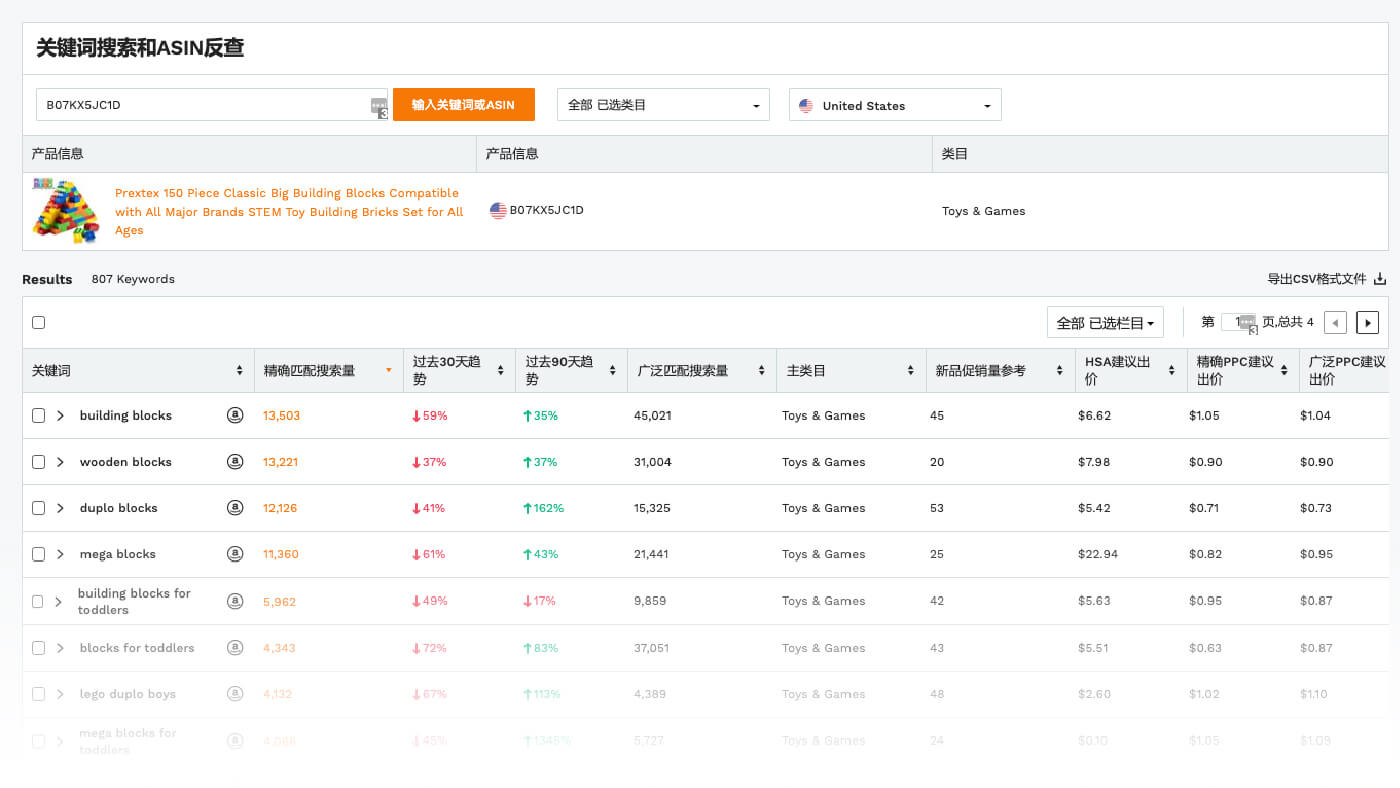This screenshot has width=1400, height=788.
Task: Click the 45,021 broad match volume
Action: [x=652, y=415]
